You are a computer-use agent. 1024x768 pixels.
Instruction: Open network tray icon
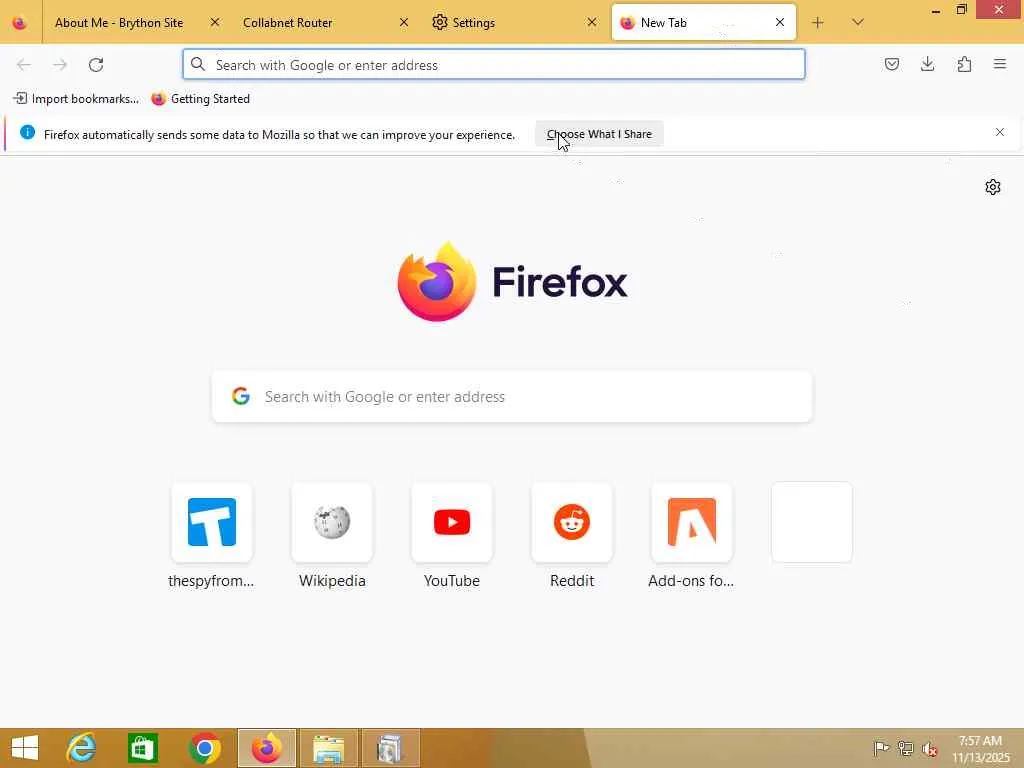(905, 748)
